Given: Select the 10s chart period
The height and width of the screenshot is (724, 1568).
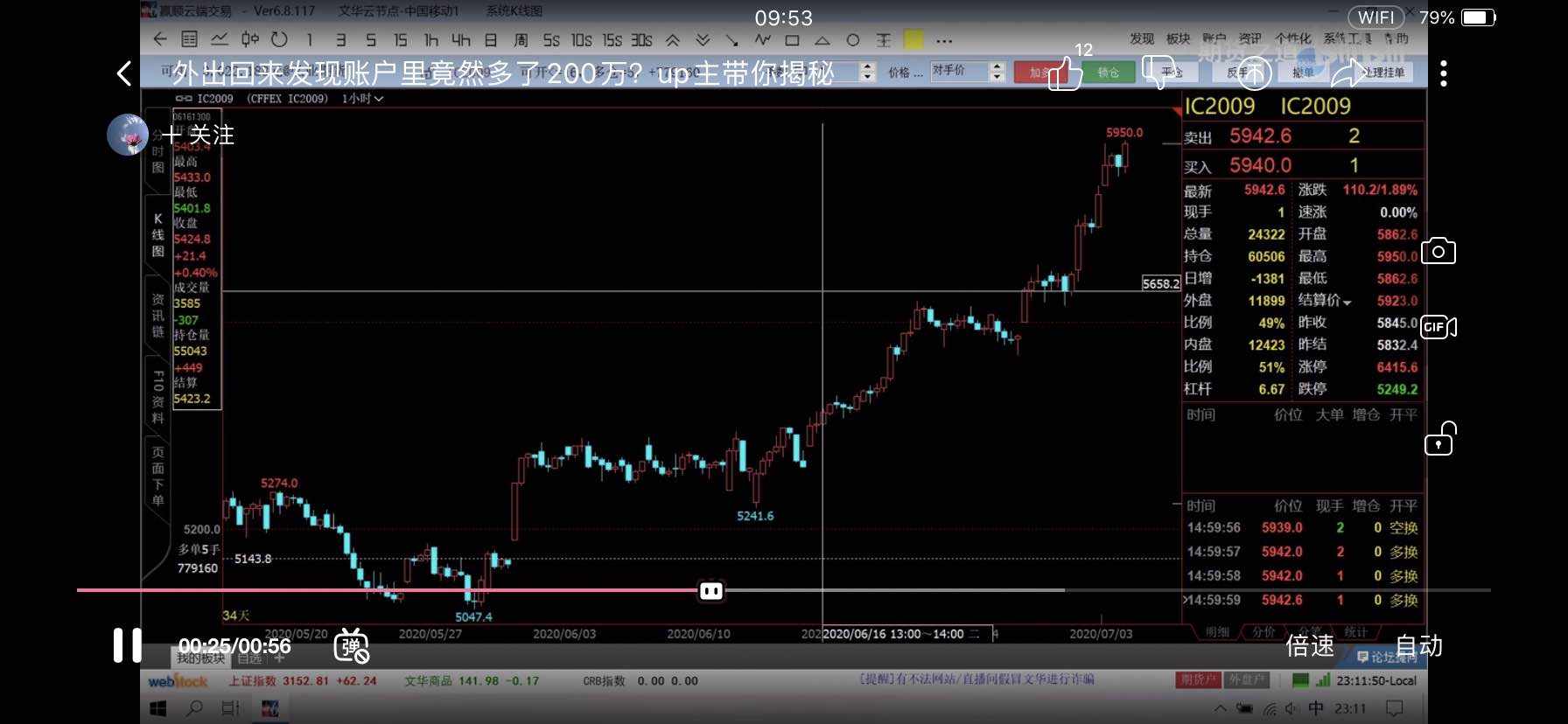Looking at the screenshot, I should [x=581, y=40].
